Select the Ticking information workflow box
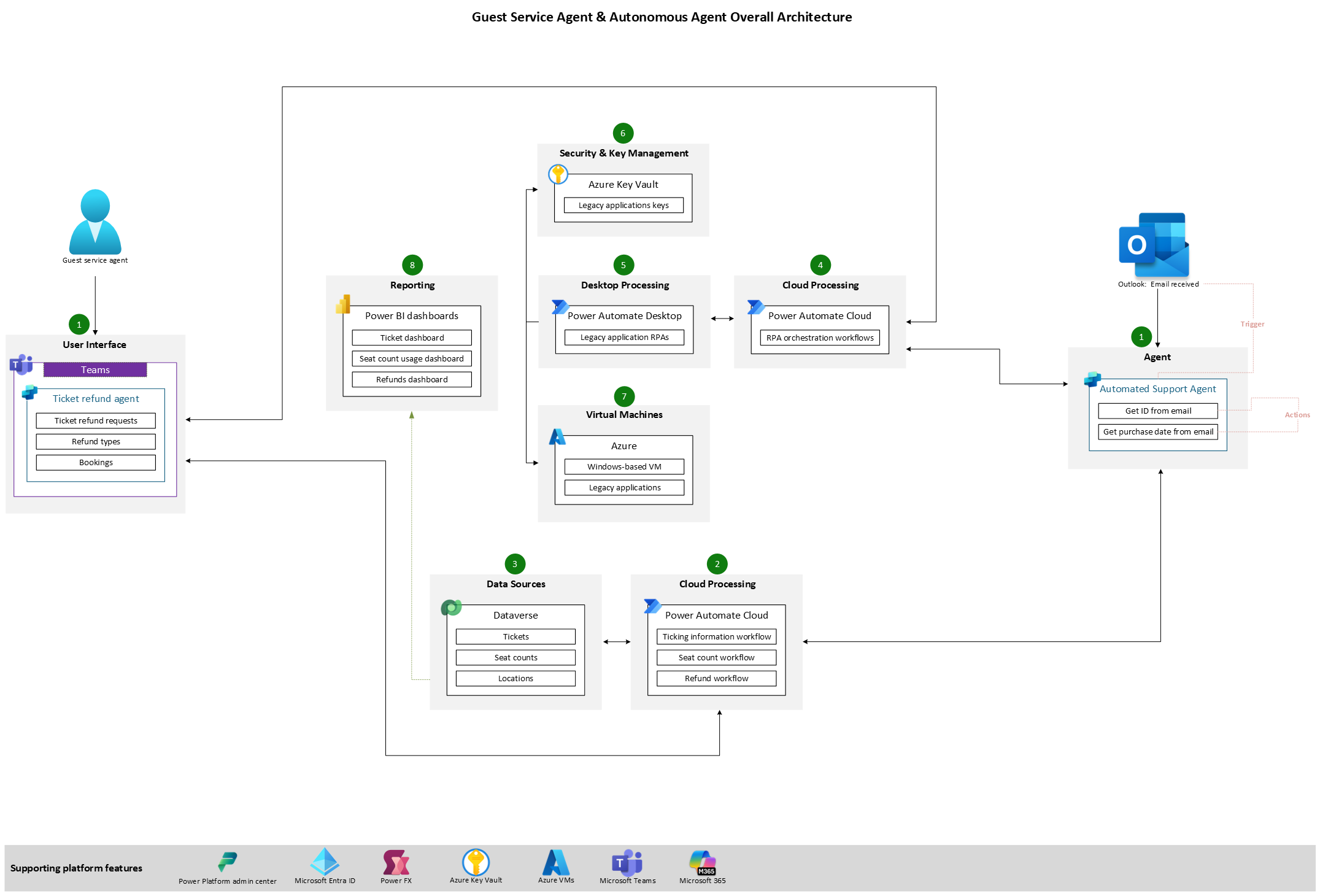This screenshot has width=1320, height=896. click(x=716, y=636)
